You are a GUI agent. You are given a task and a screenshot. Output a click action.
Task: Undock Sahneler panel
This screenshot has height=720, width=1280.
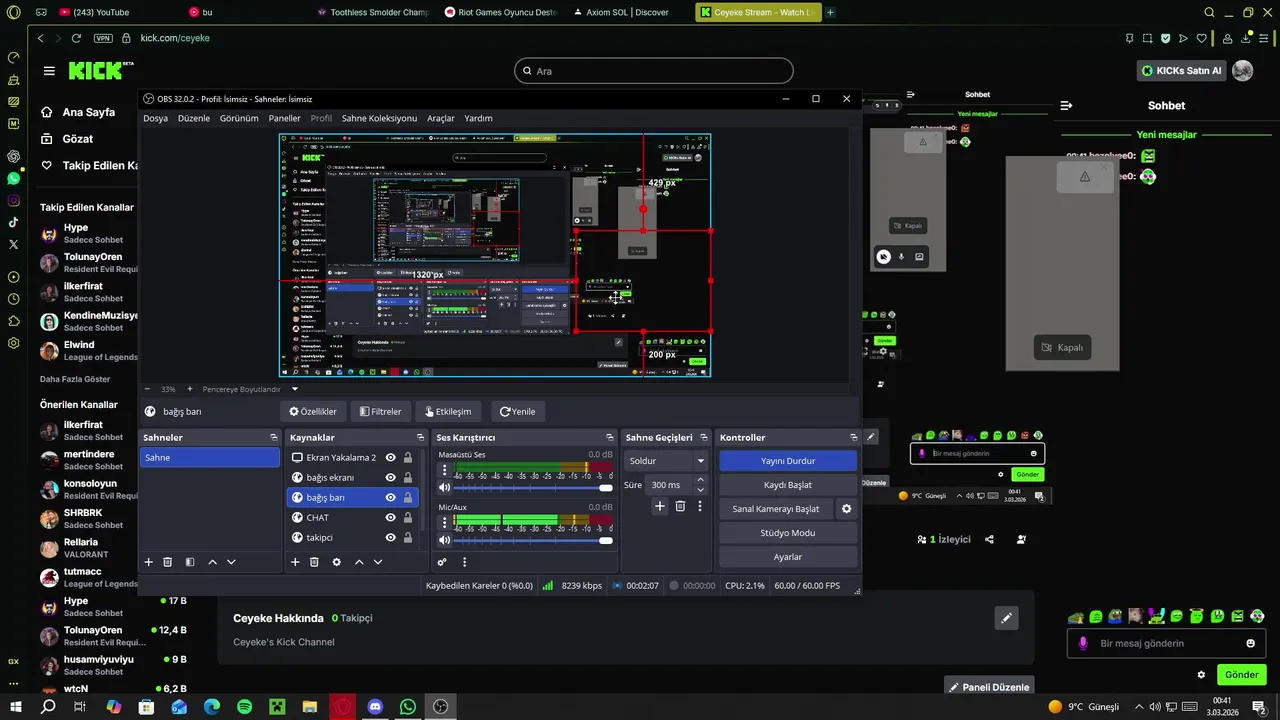(x=274, y=438)
